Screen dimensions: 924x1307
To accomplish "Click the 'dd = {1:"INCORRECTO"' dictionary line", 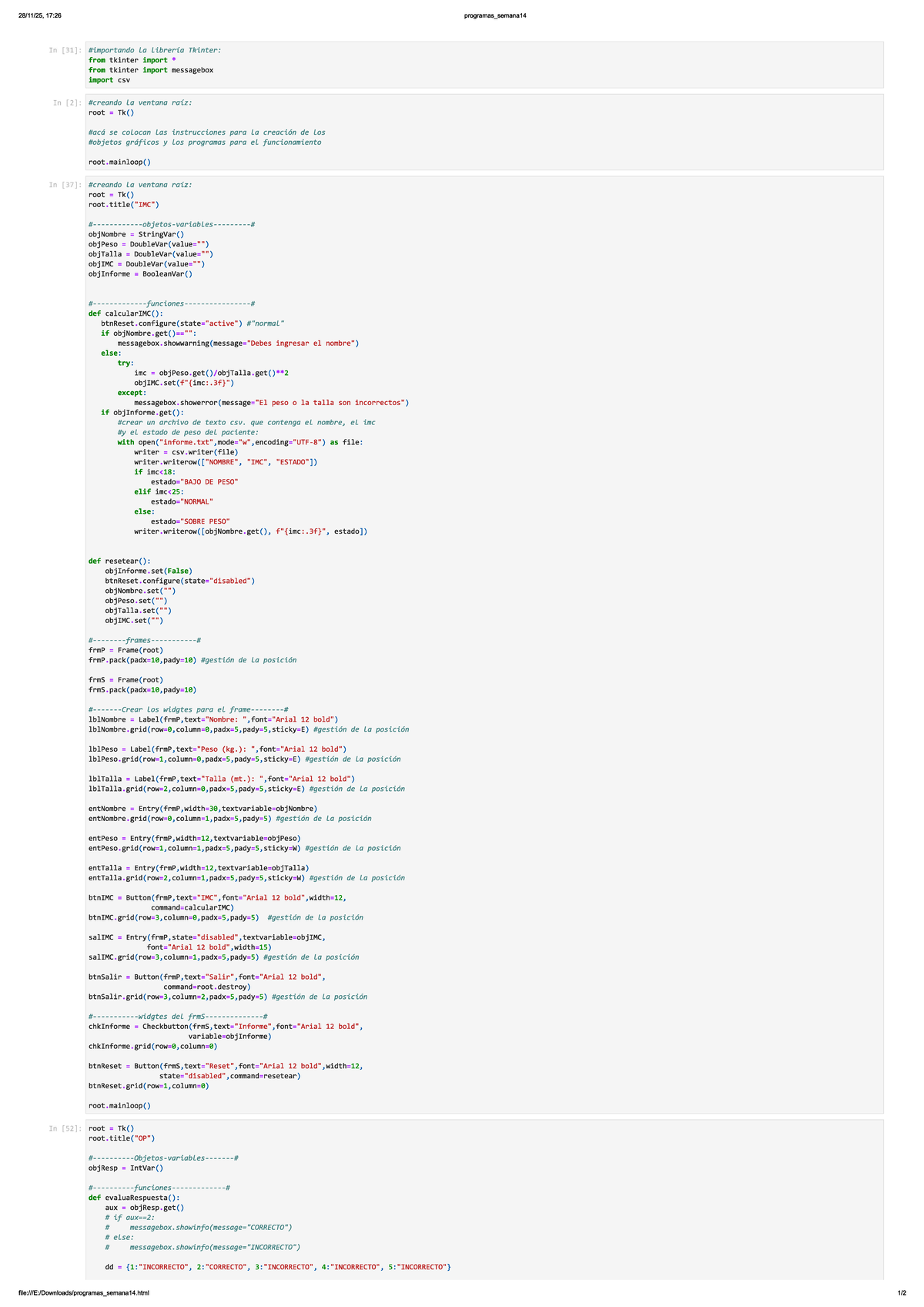I will [278, 1267].
